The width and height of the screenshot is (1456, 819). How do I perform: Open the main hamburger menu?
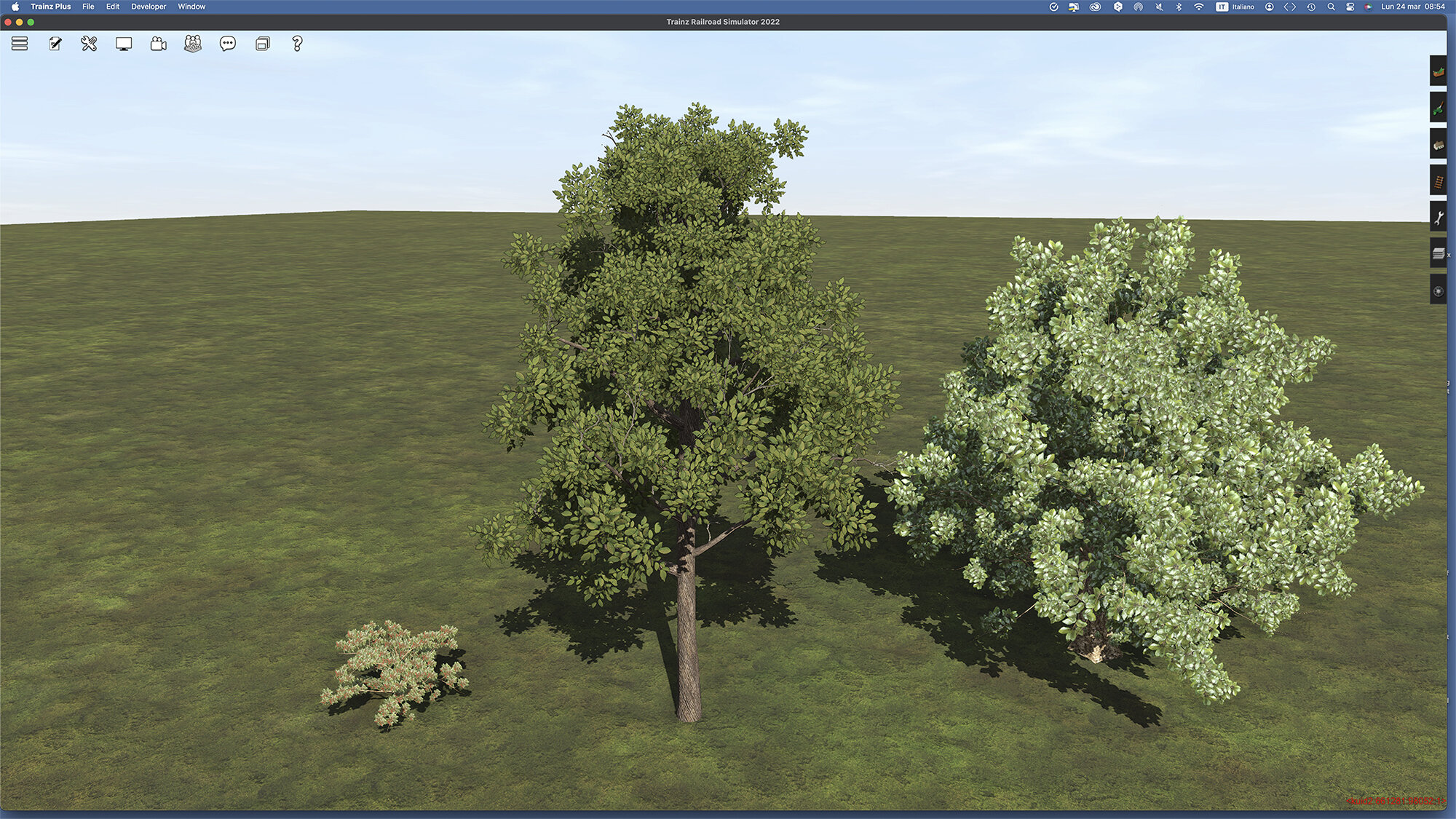[x=20, y=44]
